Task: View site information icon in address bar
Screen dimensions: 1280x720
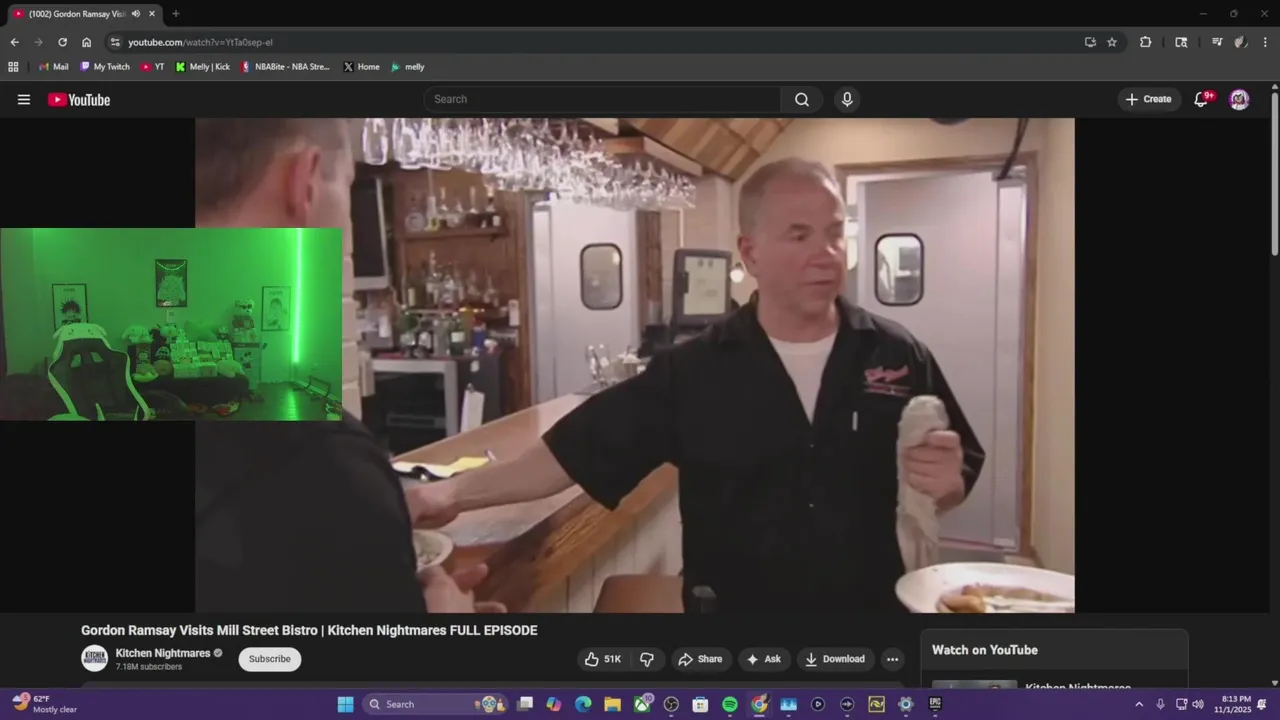Action: coord(115,42)
